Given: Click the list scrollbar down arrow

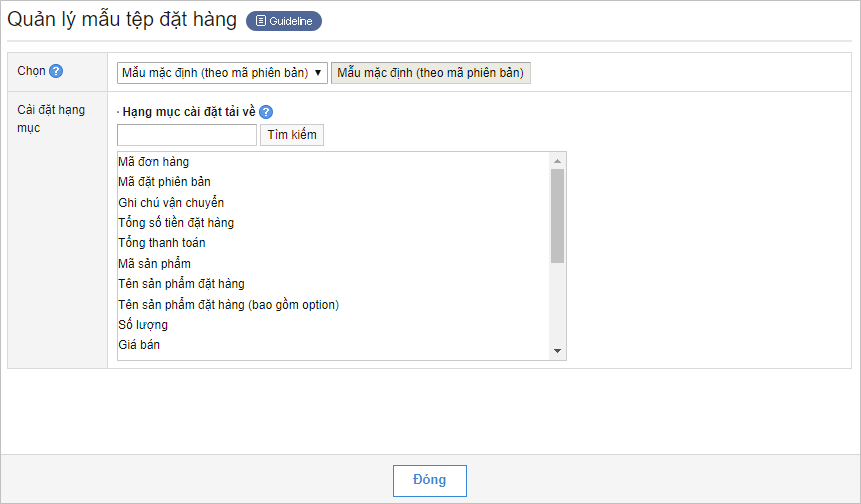Looking at the screenshot, I should (558, 351).
